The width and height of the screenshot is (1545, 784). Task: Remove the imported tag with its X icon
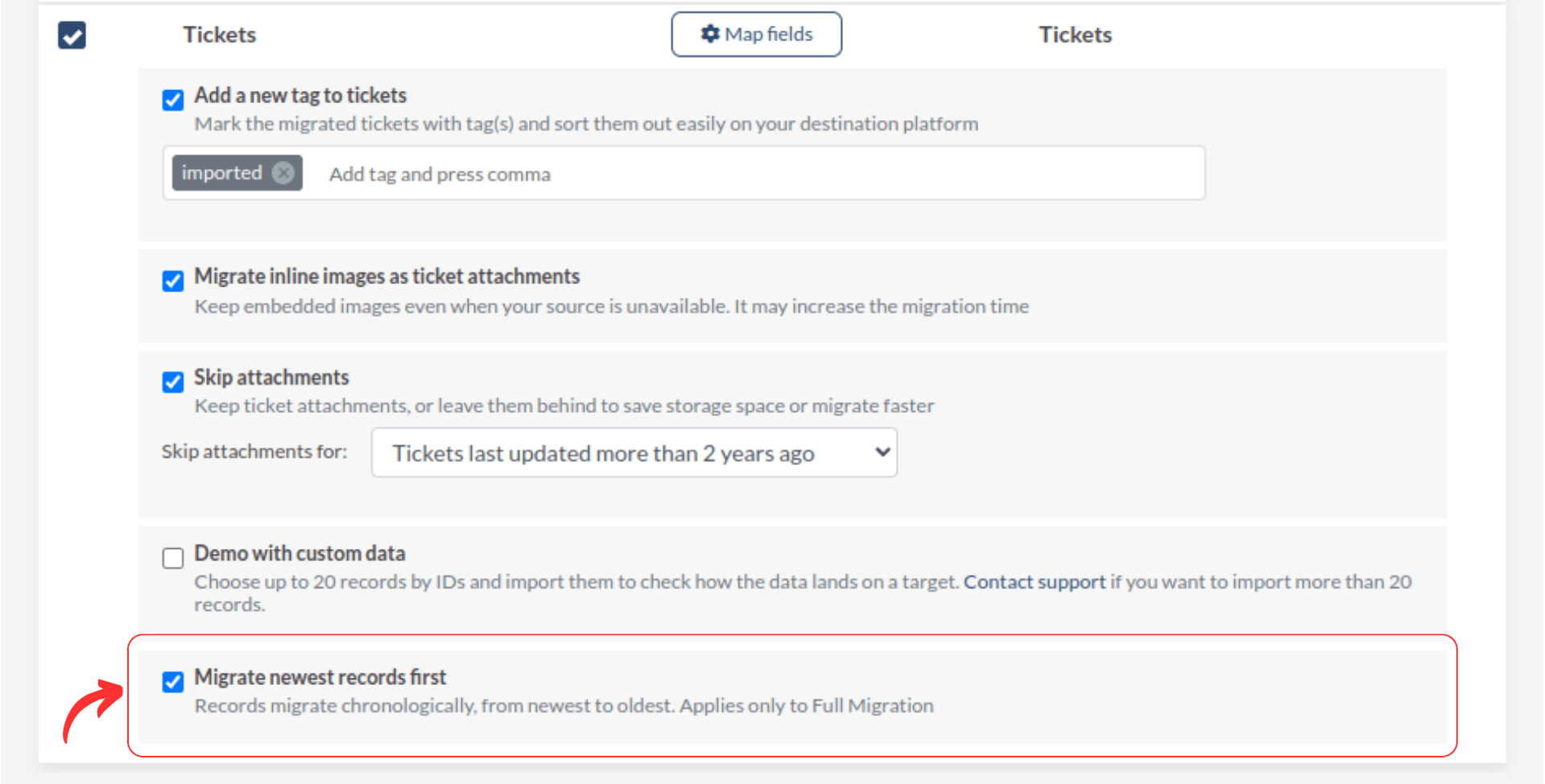click(x=283, y=173)
